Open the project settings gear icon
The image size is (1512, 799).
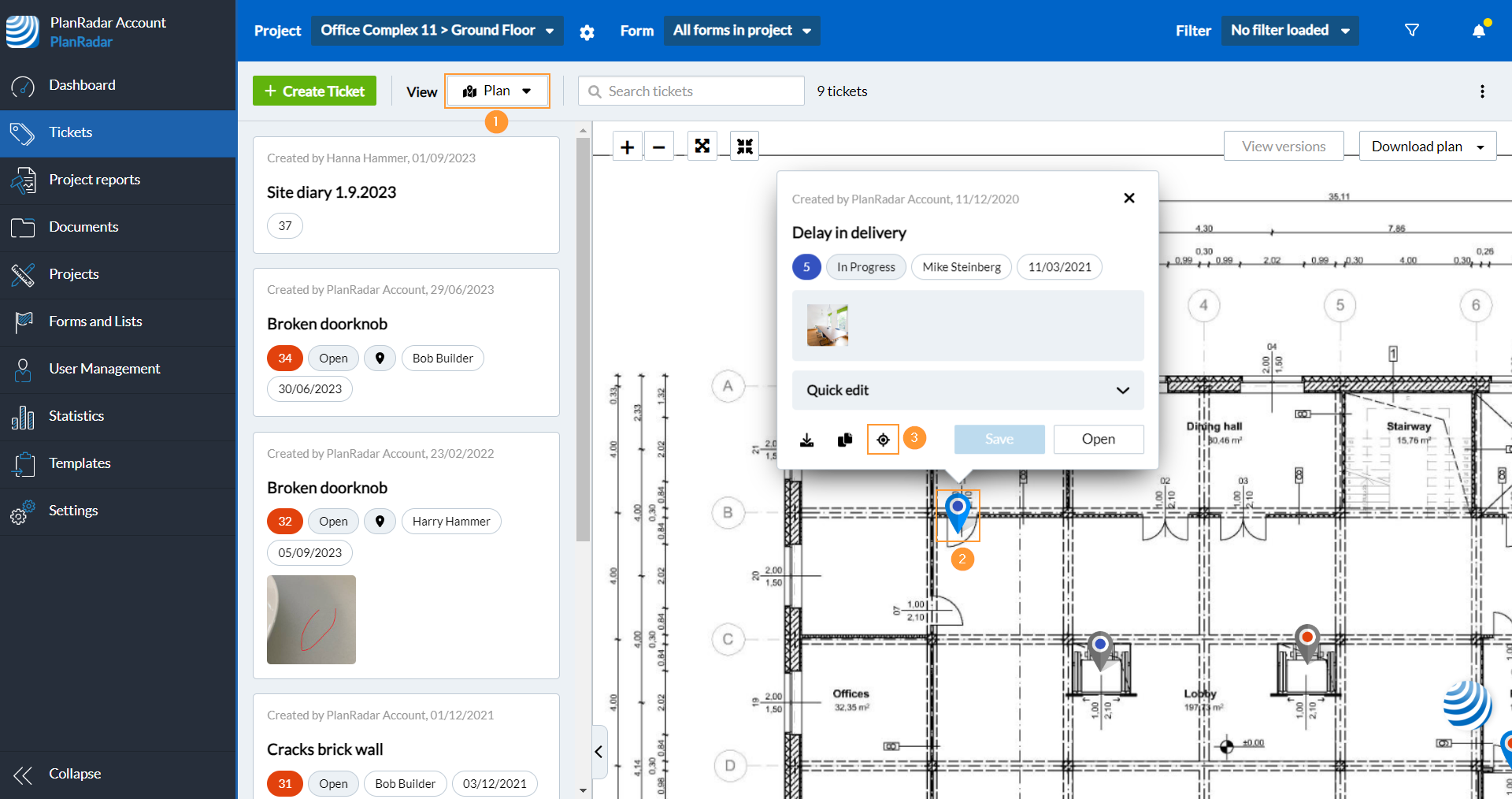click(x=587, y=32)
